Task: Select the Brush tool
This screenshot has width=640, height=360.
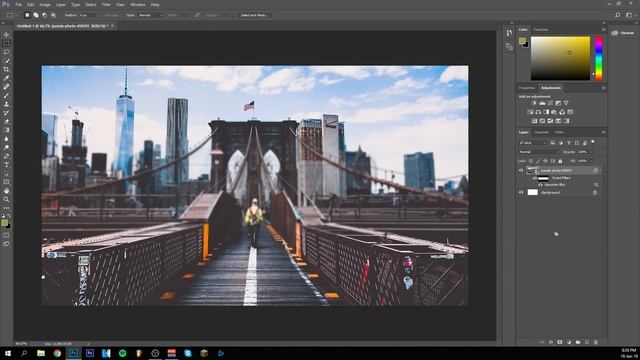Action: (6, 96)
